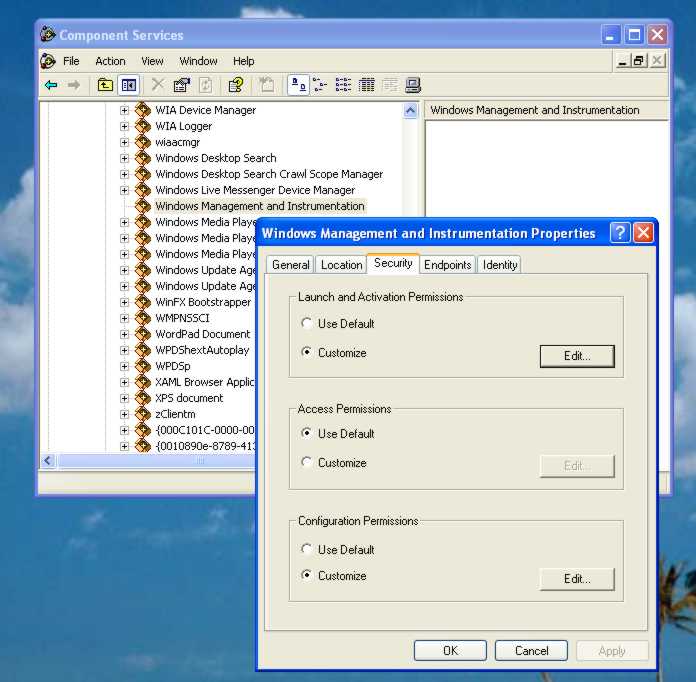
Task: Restore the inner MDI window
Action: tap(639, 61)
